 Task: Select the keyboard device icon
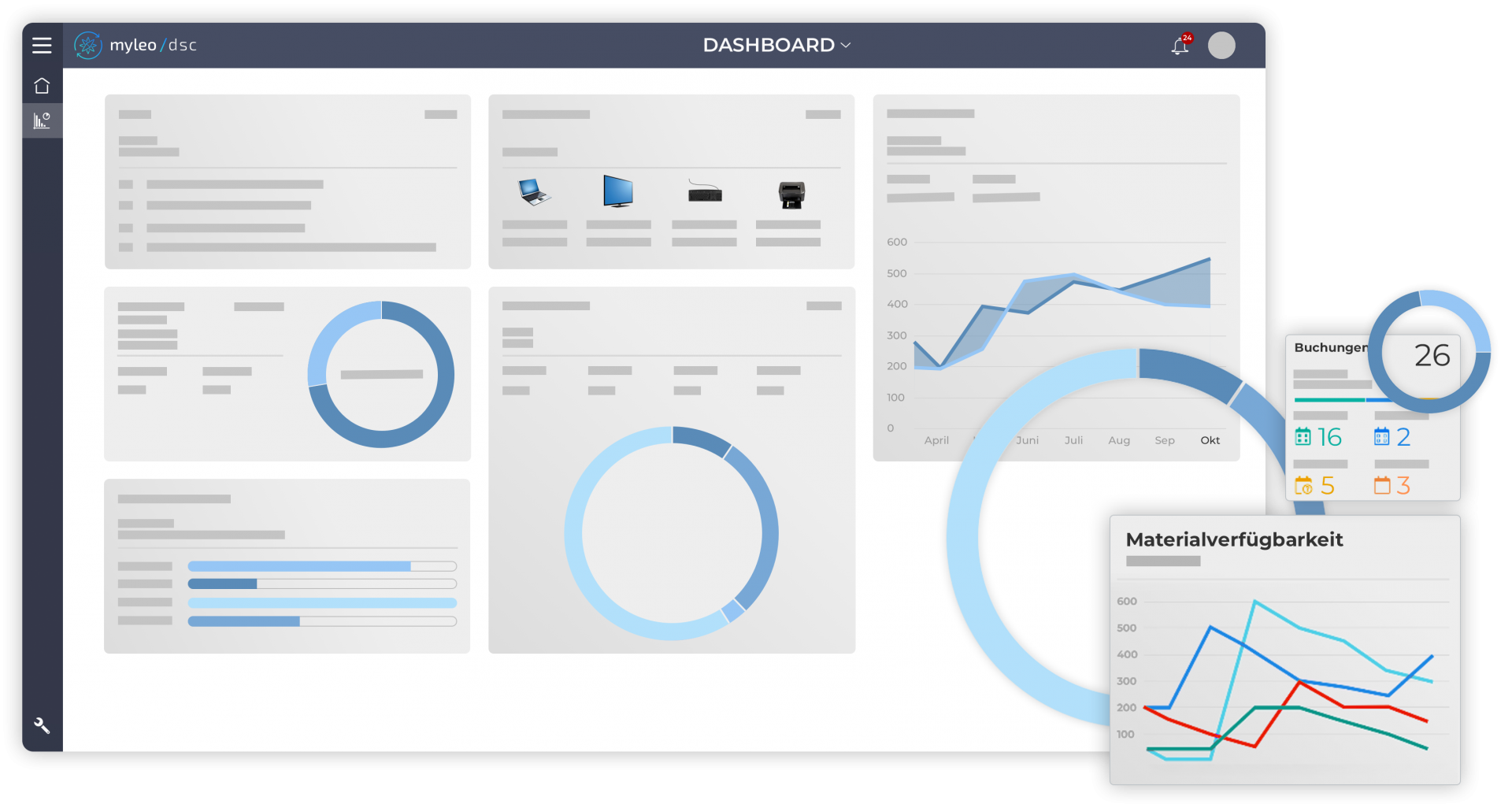pyautogui.click(x=705, y=192)
